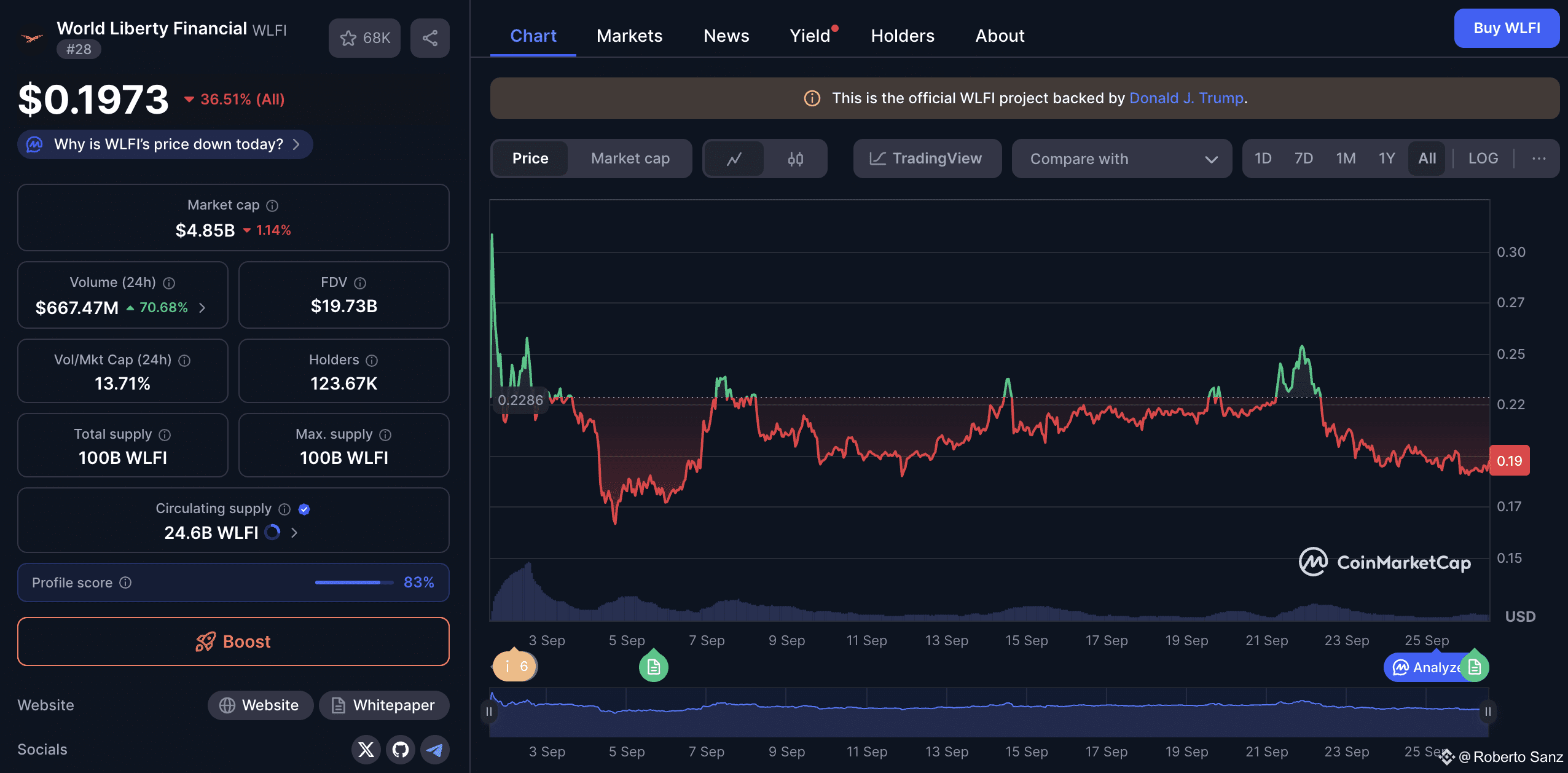Open the Telegram social link
This screenshot has height=773, width=1568.
(x=435, y=750)
